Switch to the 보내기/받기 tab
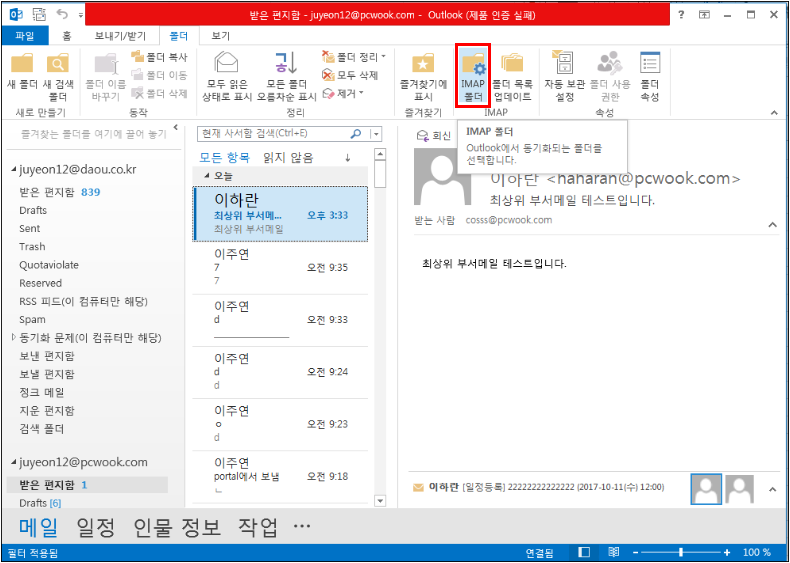 coord(120,35)
